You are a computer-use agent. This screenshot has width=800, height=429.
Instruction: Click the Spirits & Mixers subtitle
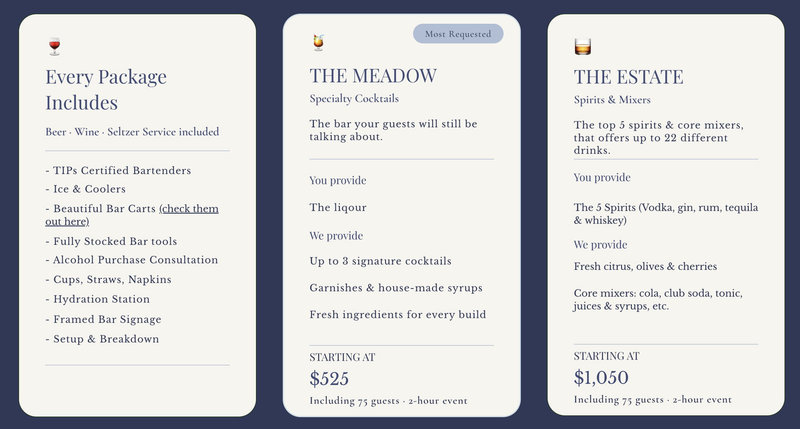tap(612, 99)
